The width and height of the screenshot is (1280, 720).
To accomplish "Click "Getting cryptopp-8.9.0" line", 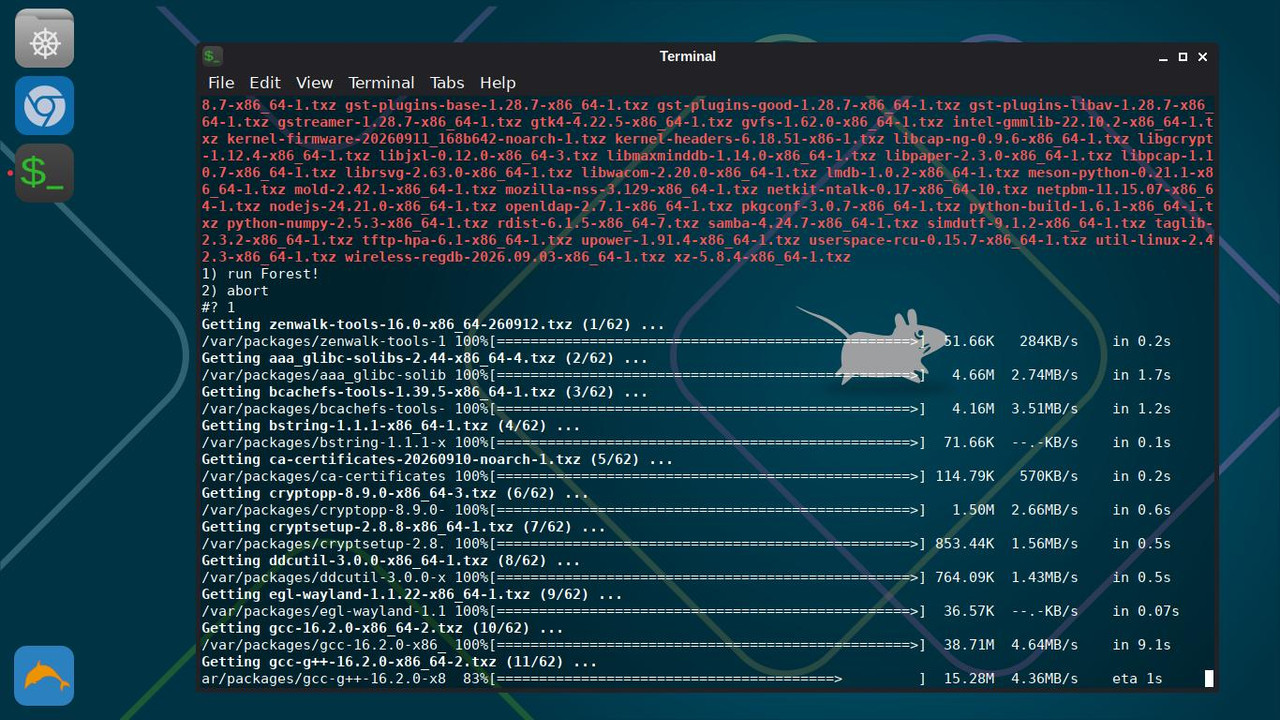I will 395,493.
